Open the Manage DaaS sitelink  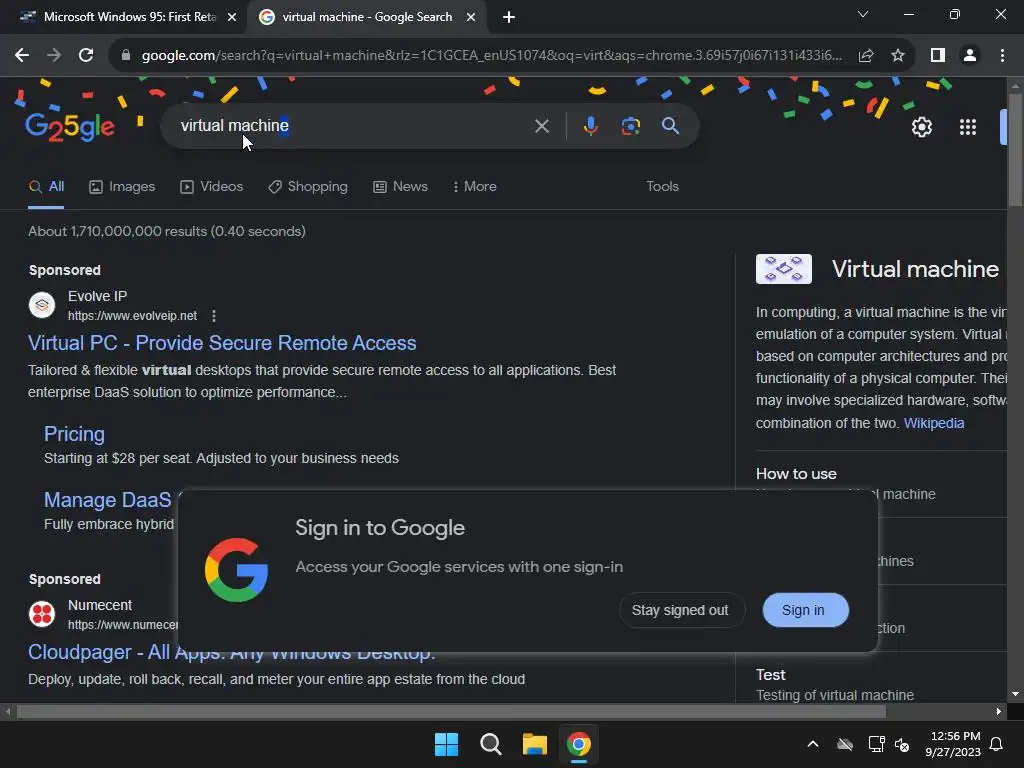click(108, 500)
